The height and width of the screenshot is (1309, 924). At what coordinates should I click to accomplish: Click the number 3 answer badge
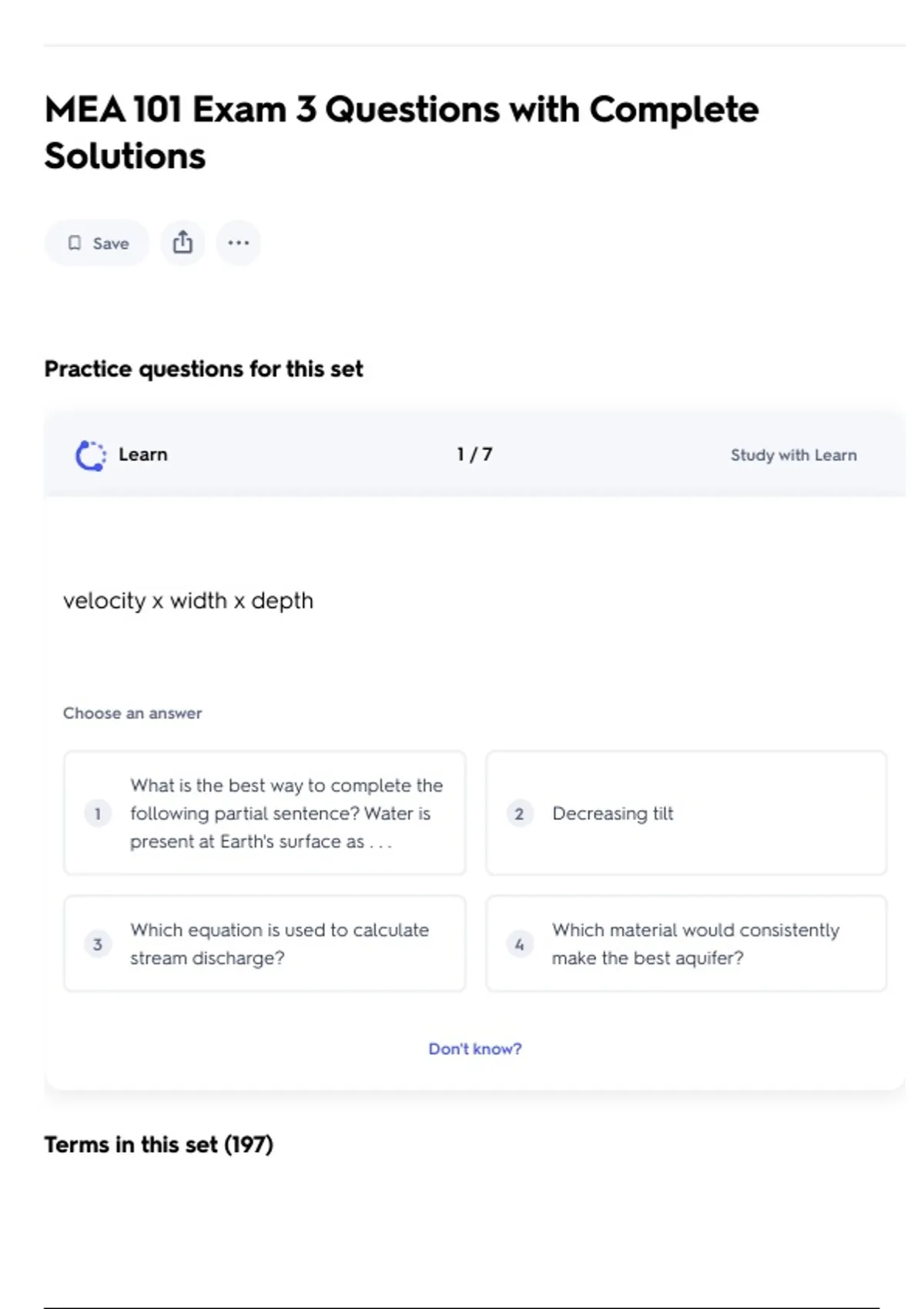pyautogui.click(x=98, y=944)
